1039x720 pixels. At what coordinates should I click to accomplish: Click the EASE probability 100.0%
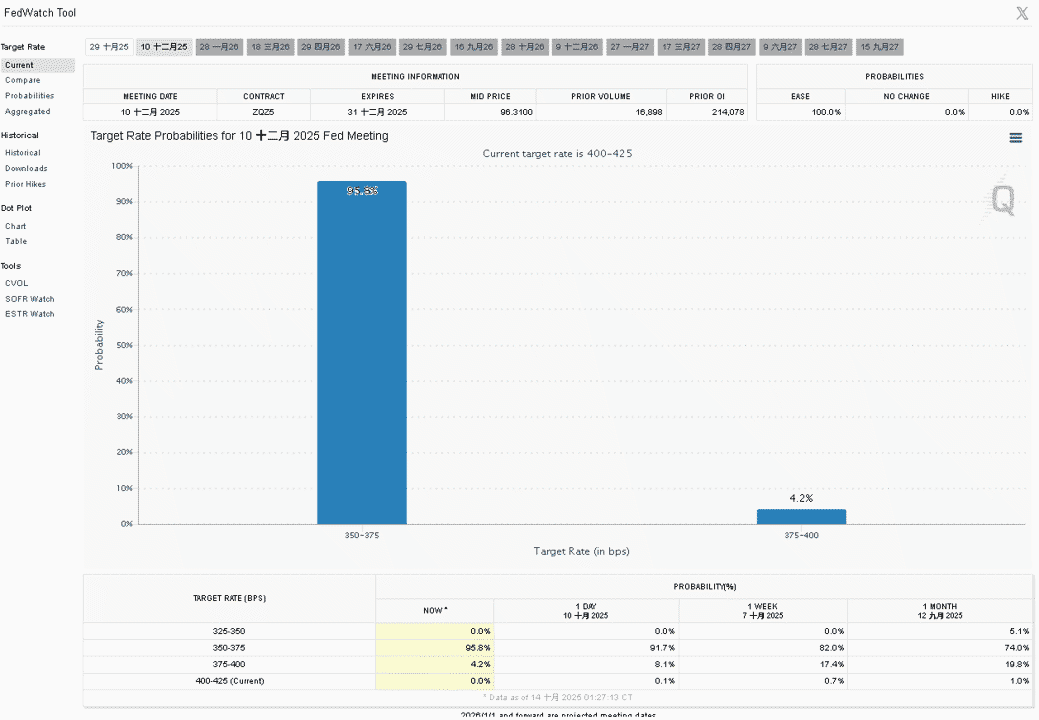click(x=826, y=112)
